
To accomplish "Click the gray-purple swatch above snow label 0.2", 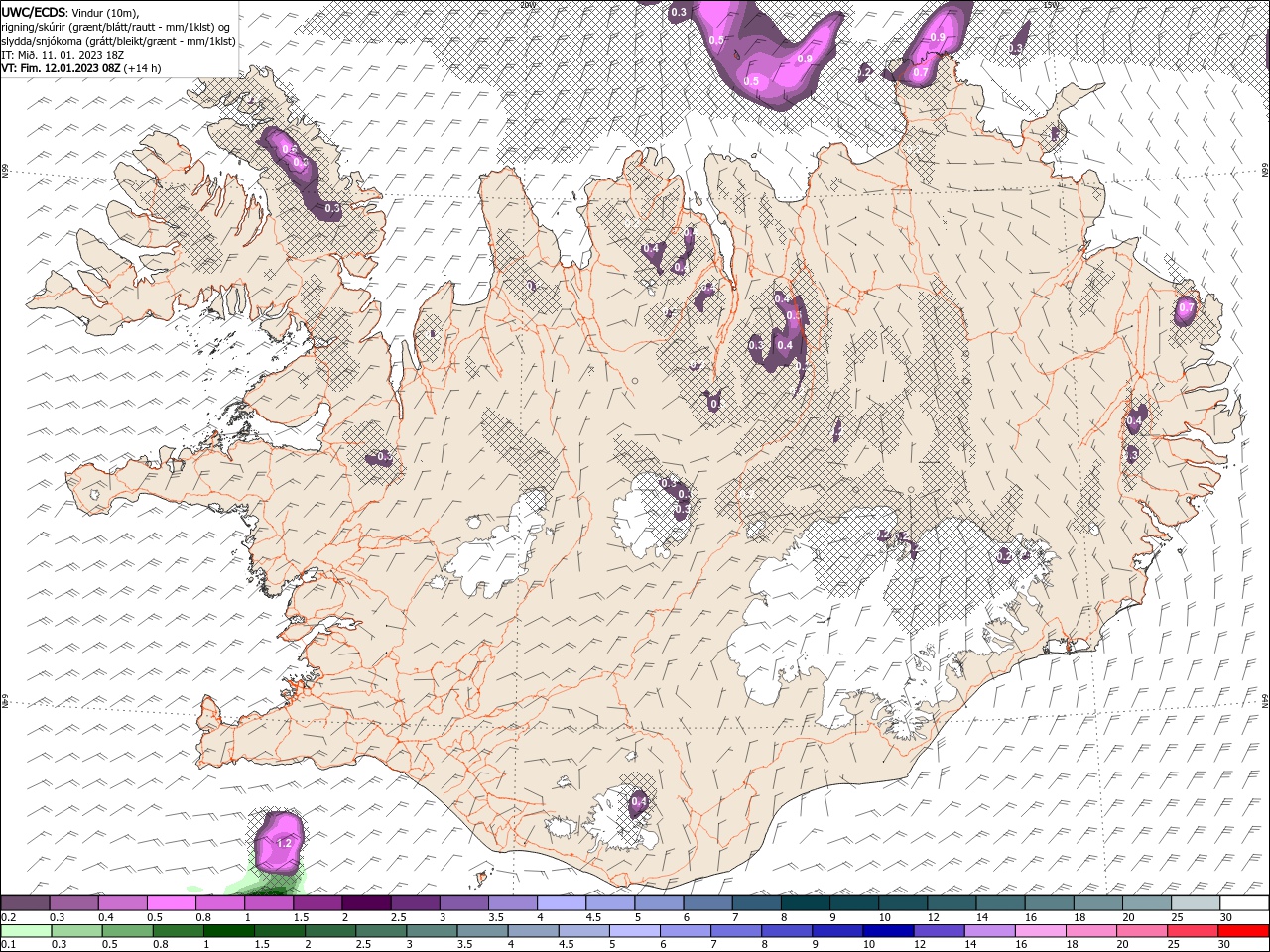I will coord(25,903).
